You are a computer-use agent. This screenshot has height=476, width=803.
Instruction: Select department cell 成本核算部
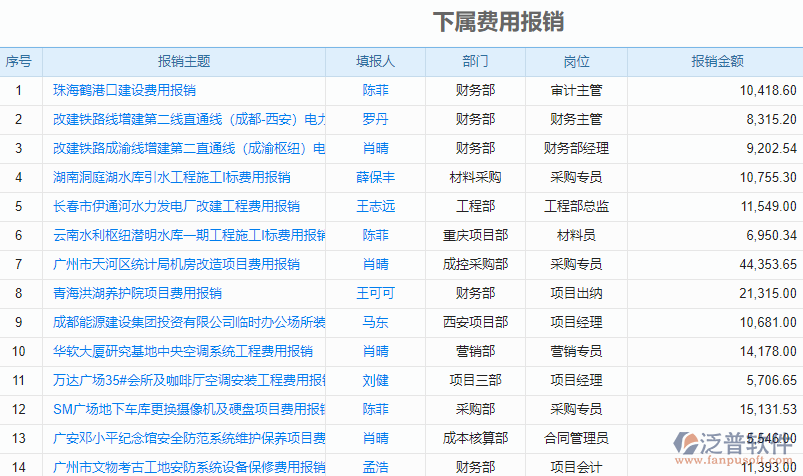point(475,439)
